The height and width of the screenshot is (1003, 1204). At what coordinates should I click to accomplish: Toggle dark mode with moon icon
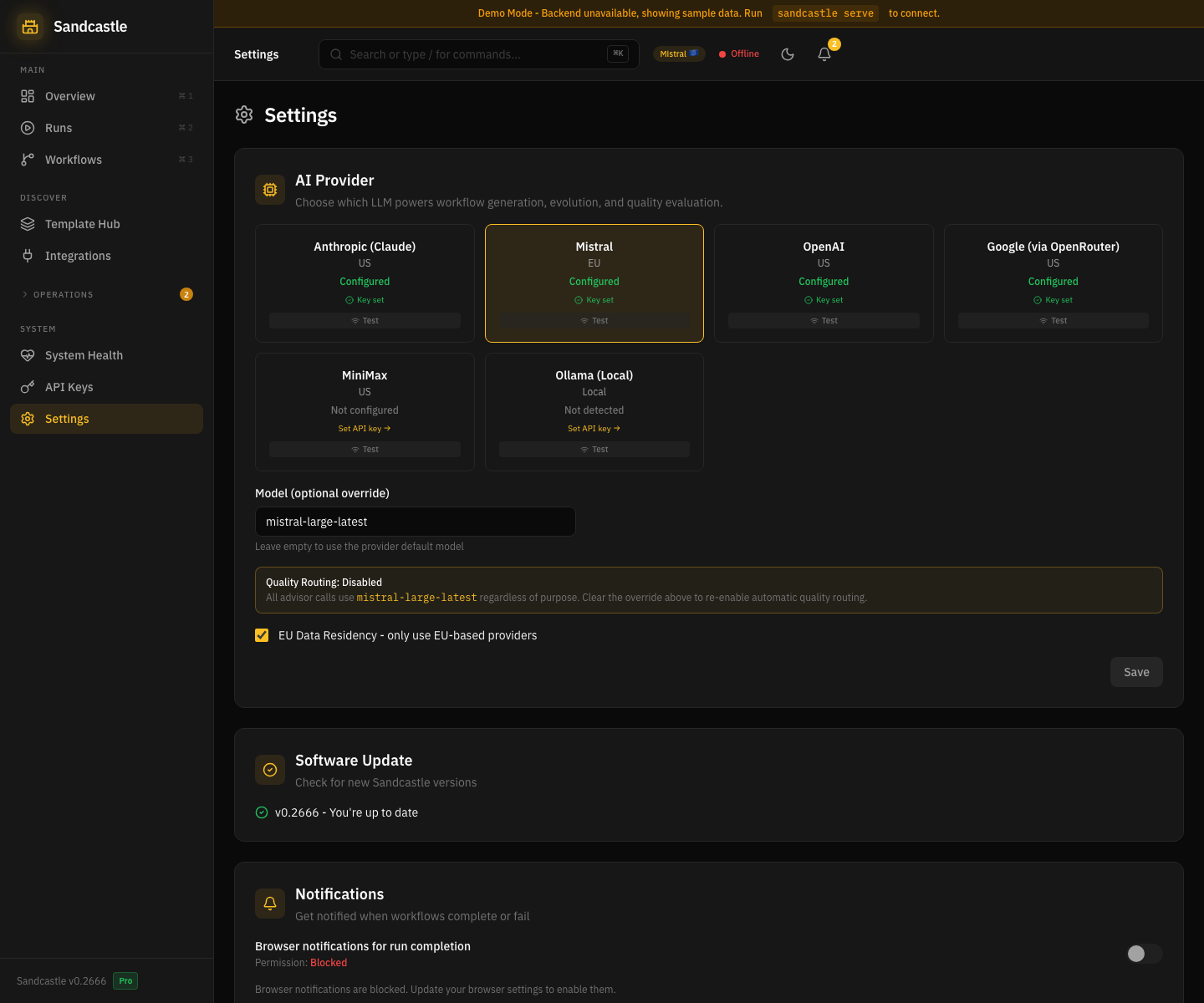[788, 54]
